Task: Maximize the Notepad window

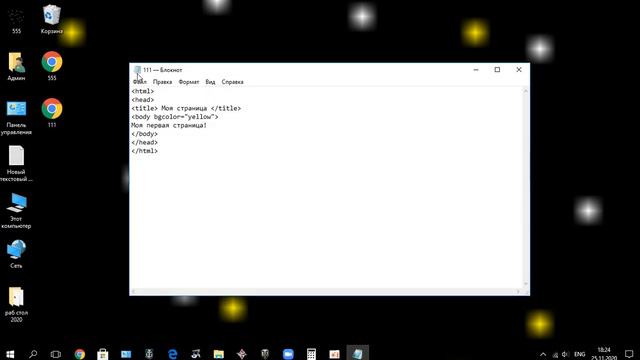Action: pos(497,70)
